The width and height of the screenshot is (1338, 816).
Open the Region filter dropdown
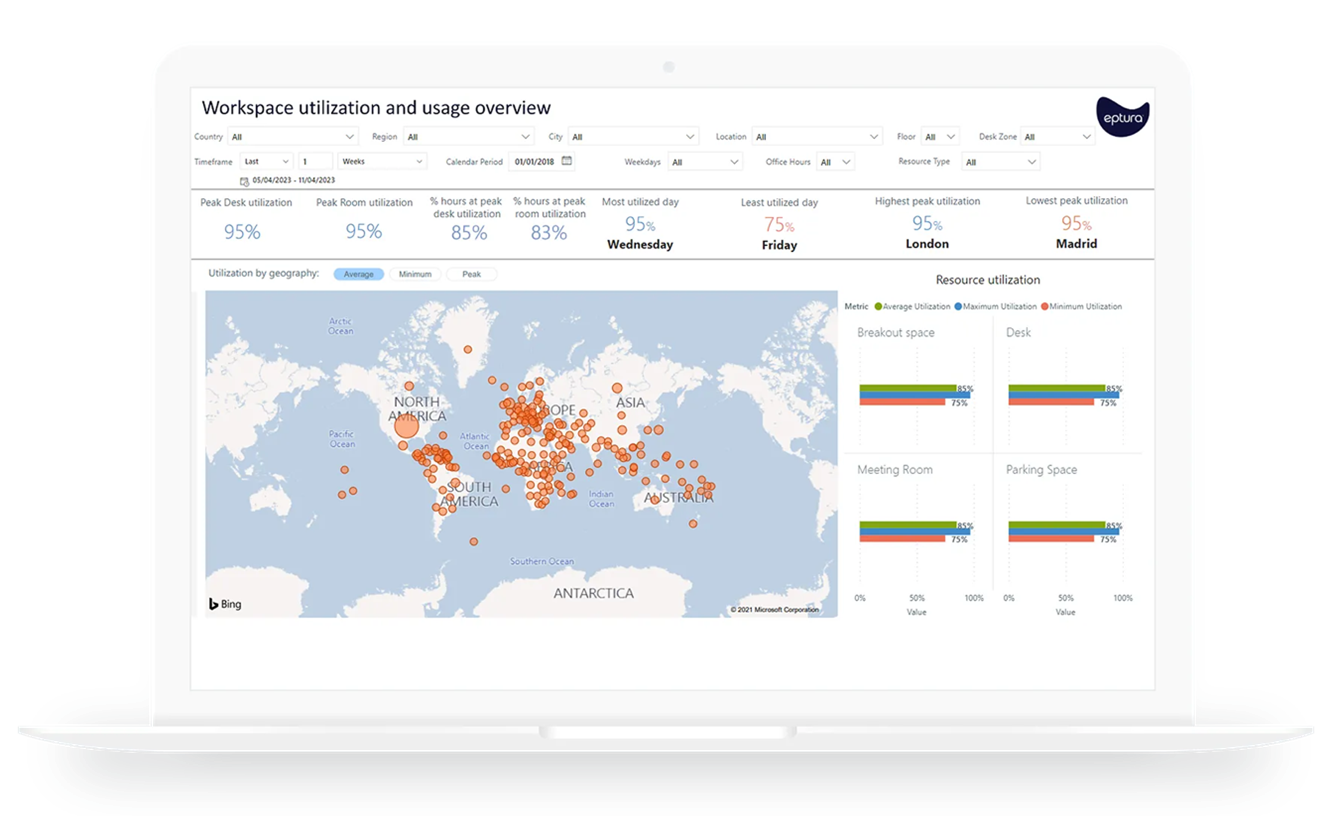point(468,137)
